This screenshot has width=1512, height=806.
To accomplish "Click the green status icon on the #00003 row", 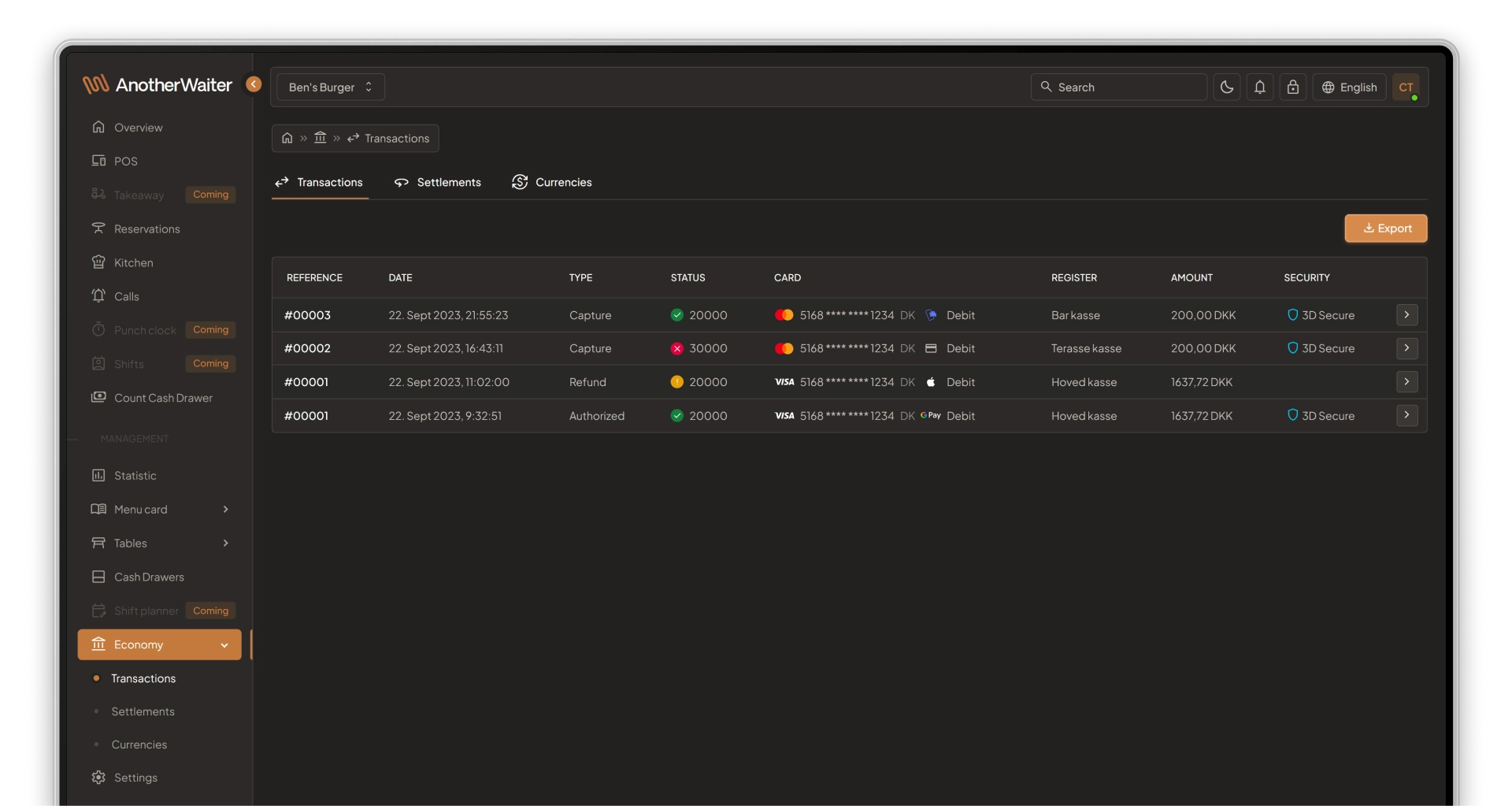I will pyautogui.click(x=677, y=315).
